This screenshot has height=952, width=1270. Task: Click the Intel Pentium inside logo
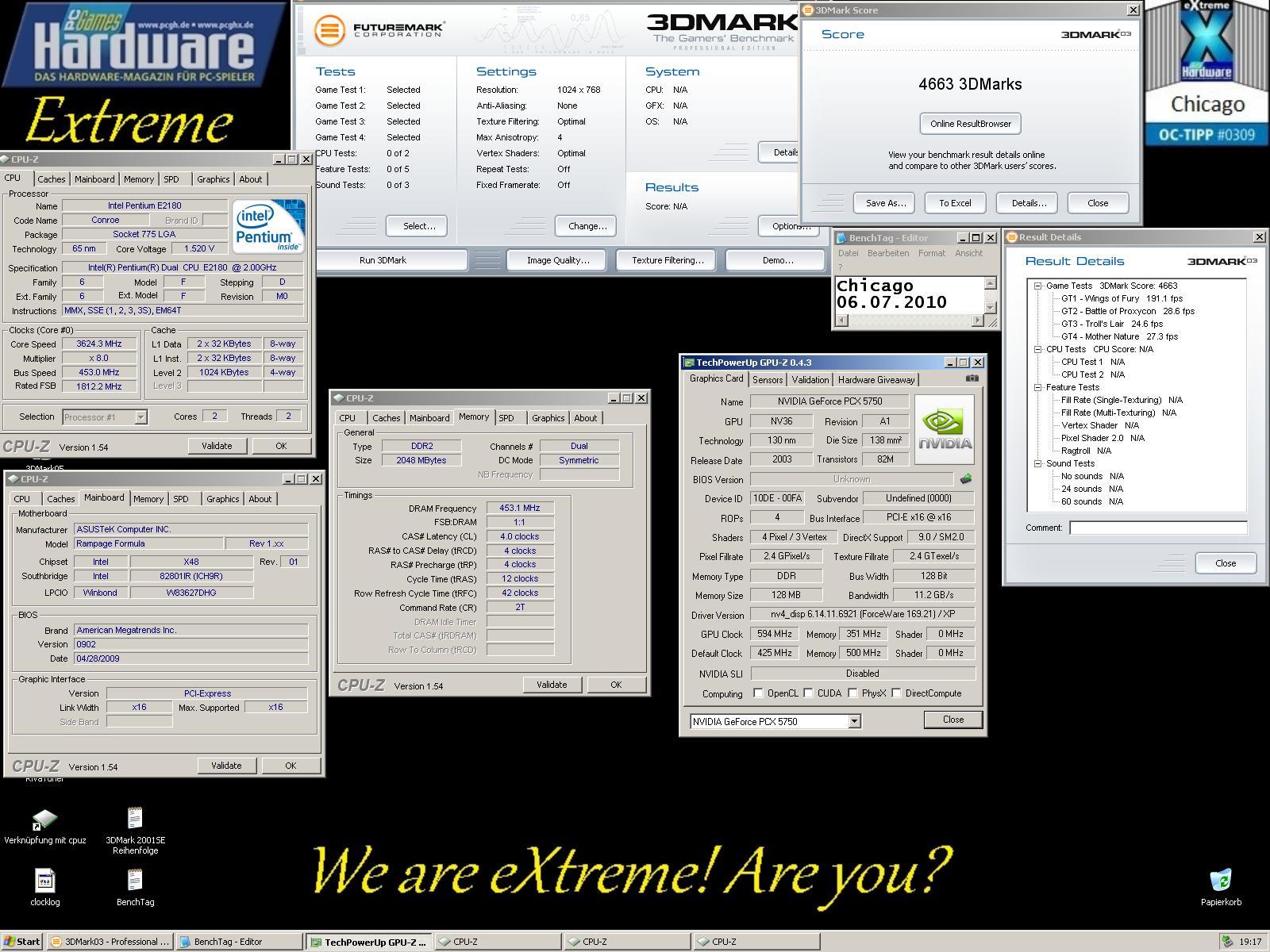tap(270, 226)
